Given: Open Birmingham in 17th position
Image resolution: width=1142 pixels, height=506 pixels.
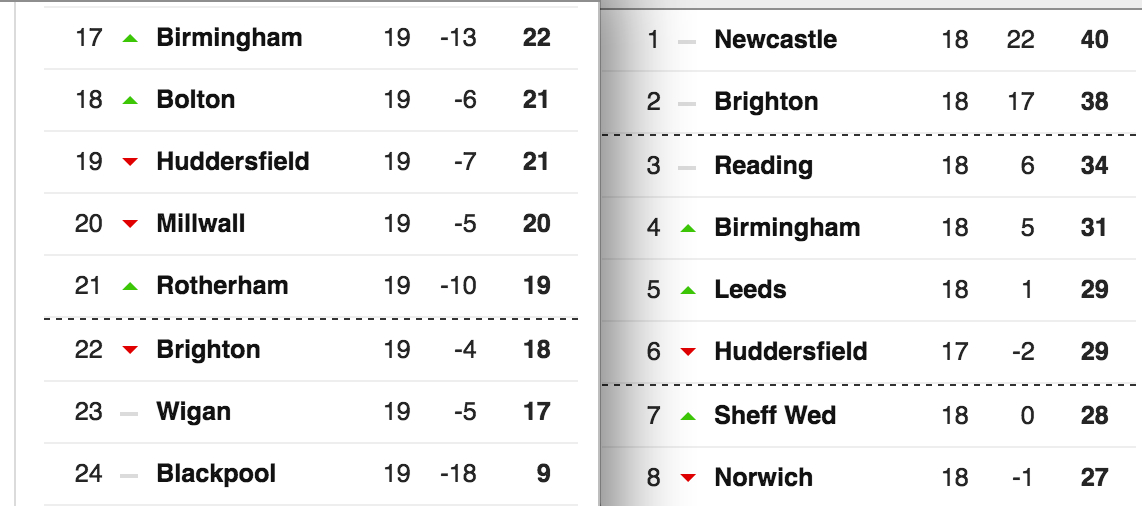Looking at the screenshot, I should tap(229, 37).
